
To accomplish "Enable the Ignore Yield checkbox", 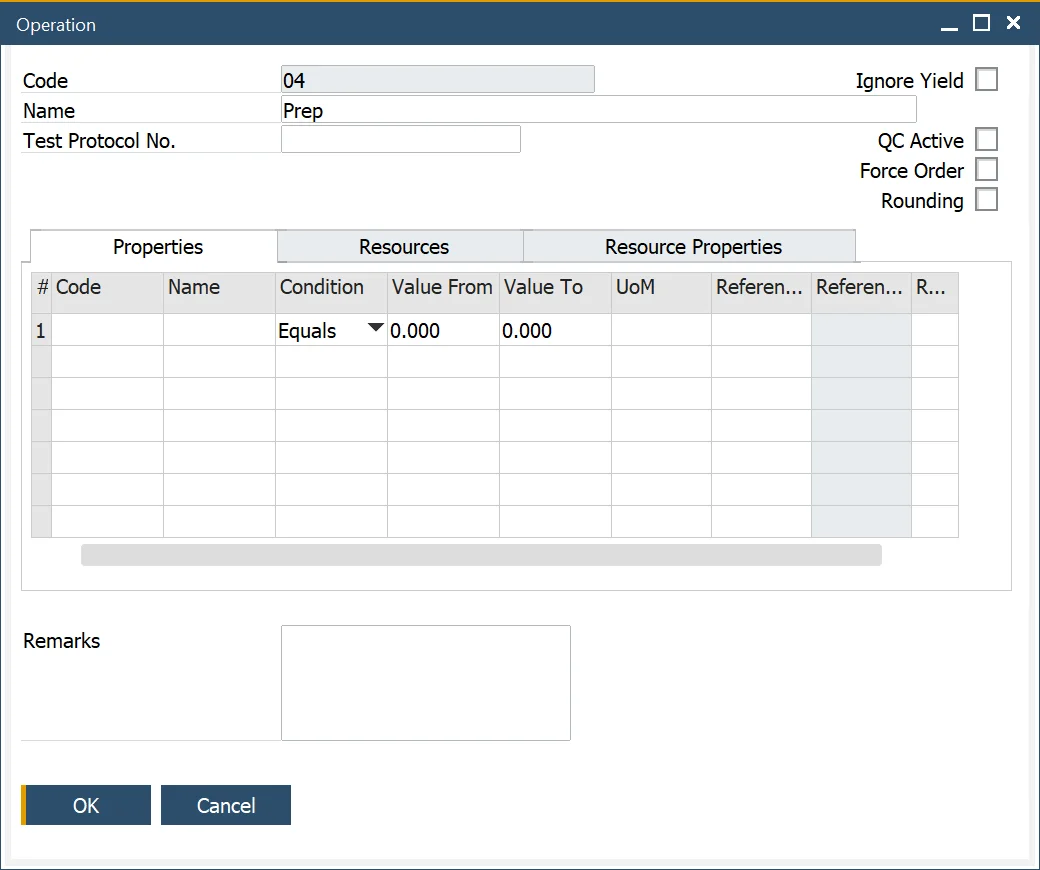I will [x=986, y=80].
